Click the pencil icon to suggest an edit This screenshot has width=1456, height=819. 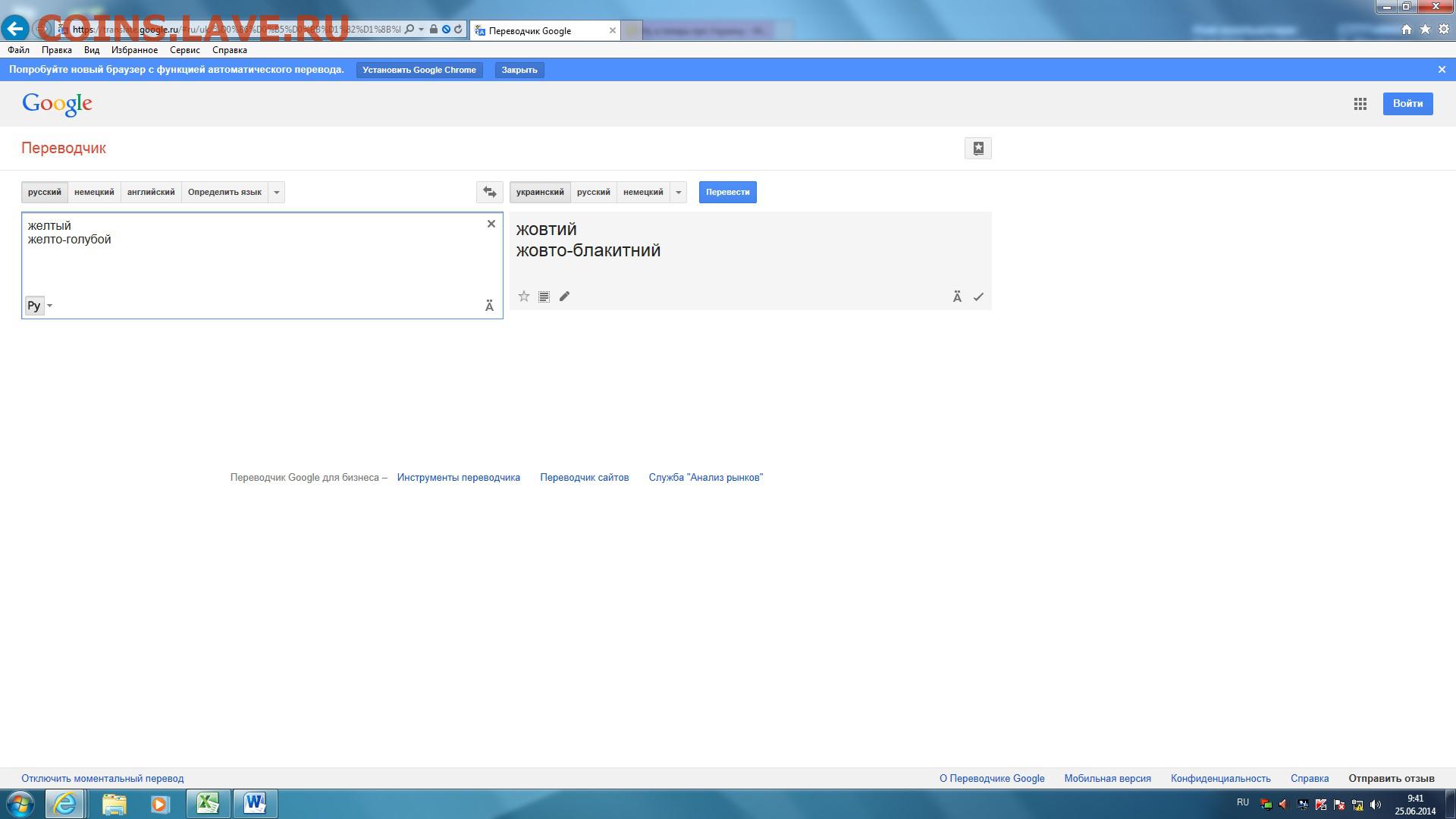pos(564,297)
